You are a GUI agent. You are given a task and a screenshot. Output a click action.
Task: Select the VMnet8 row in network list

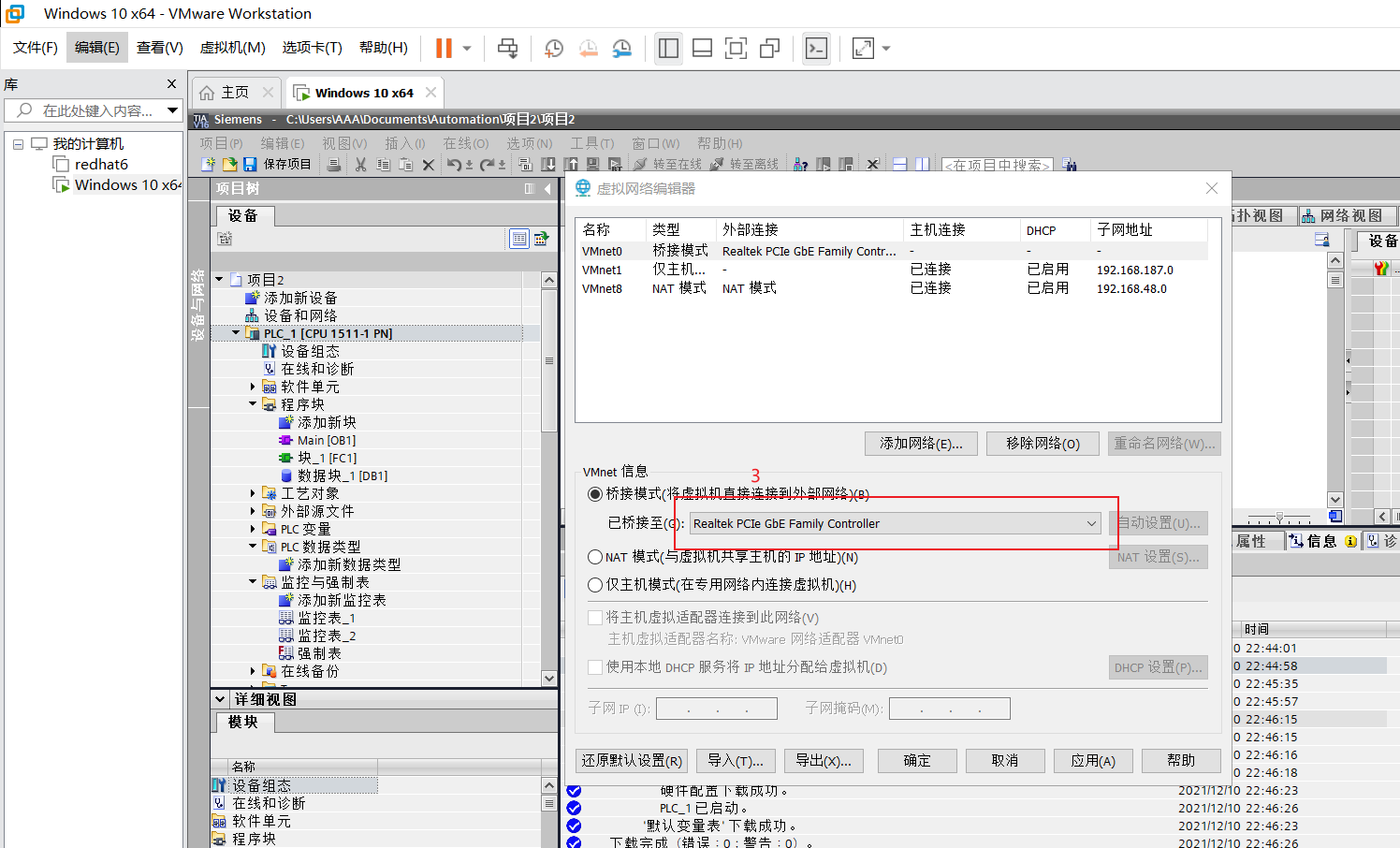coord(892,288)
